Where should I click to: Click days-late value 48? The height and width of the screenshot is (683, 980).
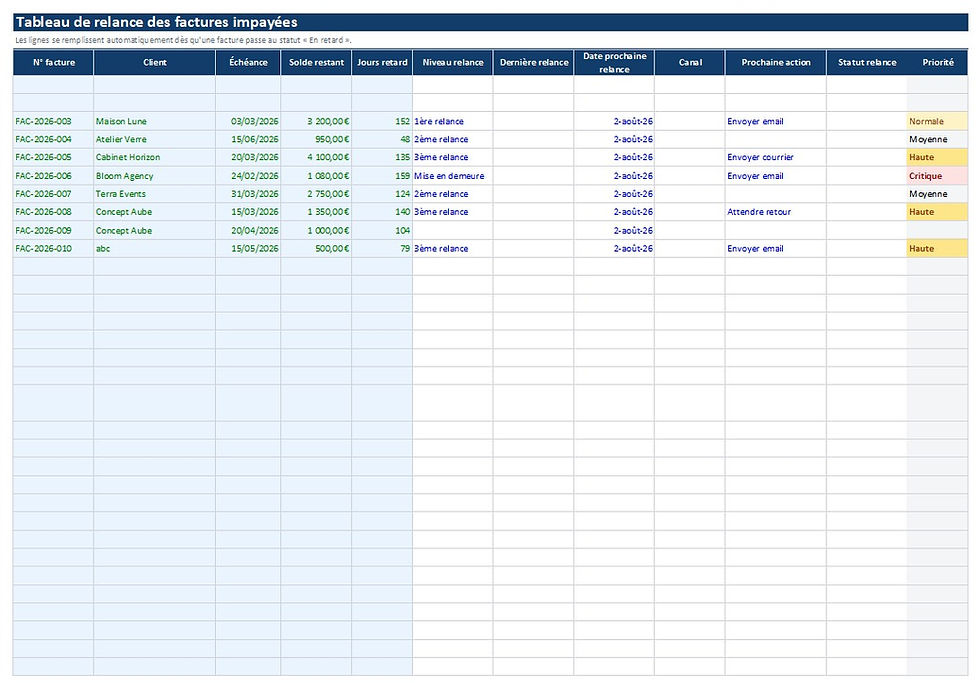[x=382, y=139]
